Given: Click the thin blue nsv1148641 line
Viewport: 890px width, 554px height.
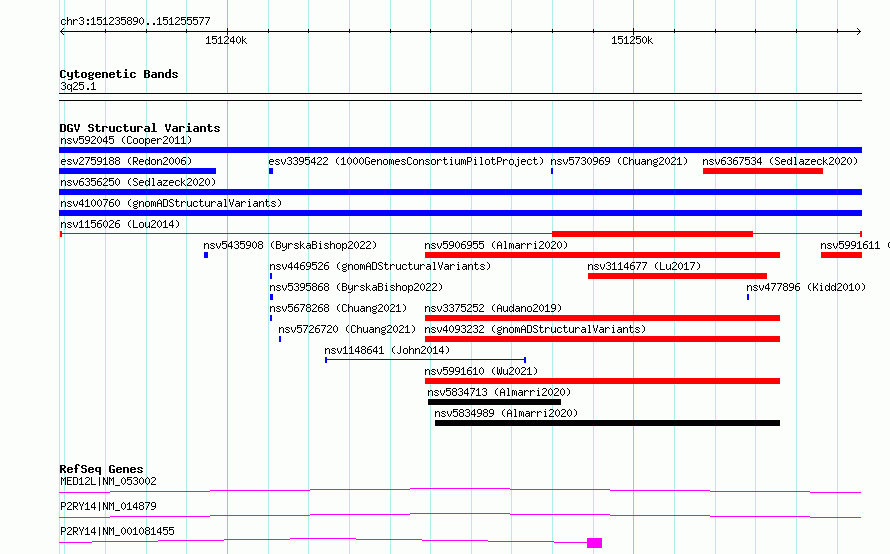Looking at the screenshot, I should click(425, 360).
